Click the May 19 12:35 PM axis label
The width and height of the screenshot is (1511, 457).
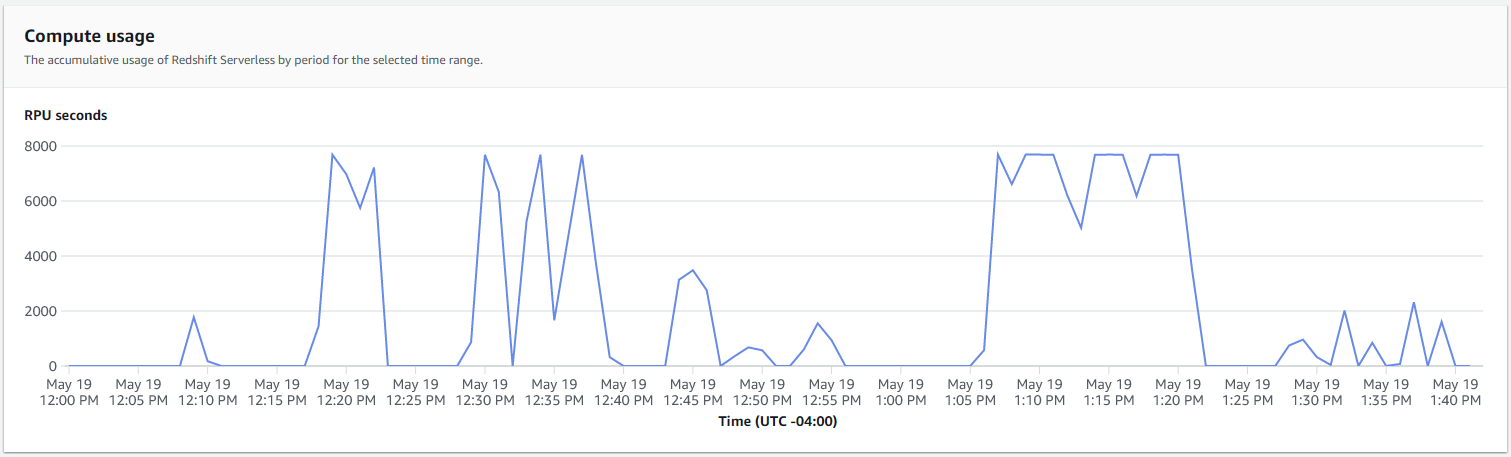click(554, 392)
